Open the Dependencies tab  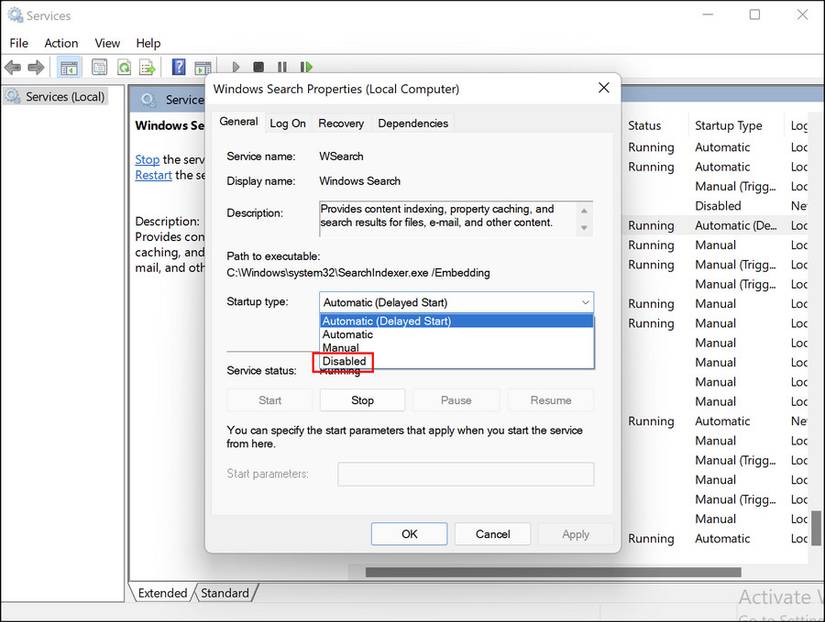pyautogui.click(x=413, y=123)
